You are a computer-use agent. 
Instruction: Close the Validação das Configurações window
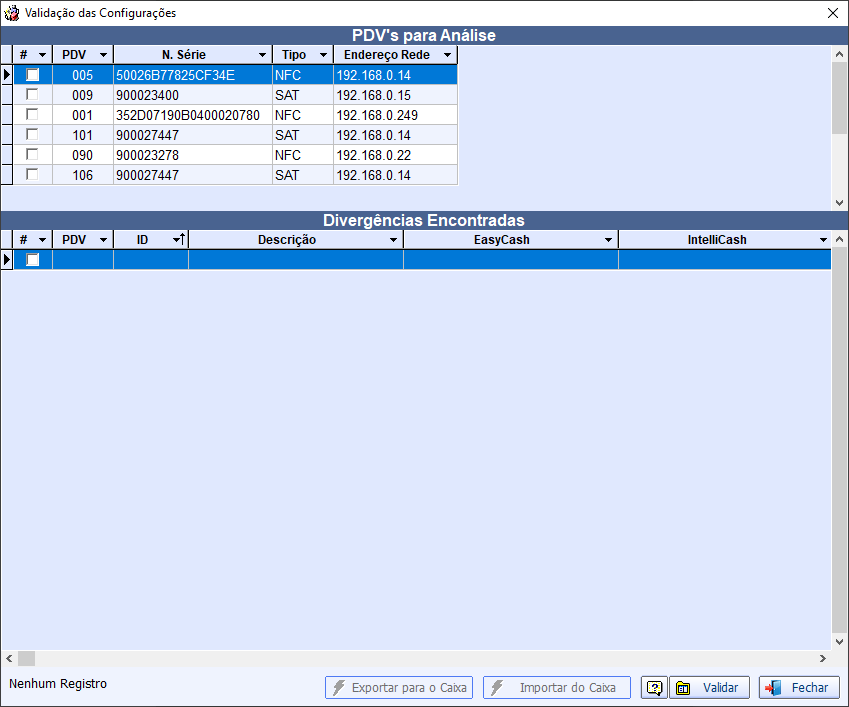832,13
